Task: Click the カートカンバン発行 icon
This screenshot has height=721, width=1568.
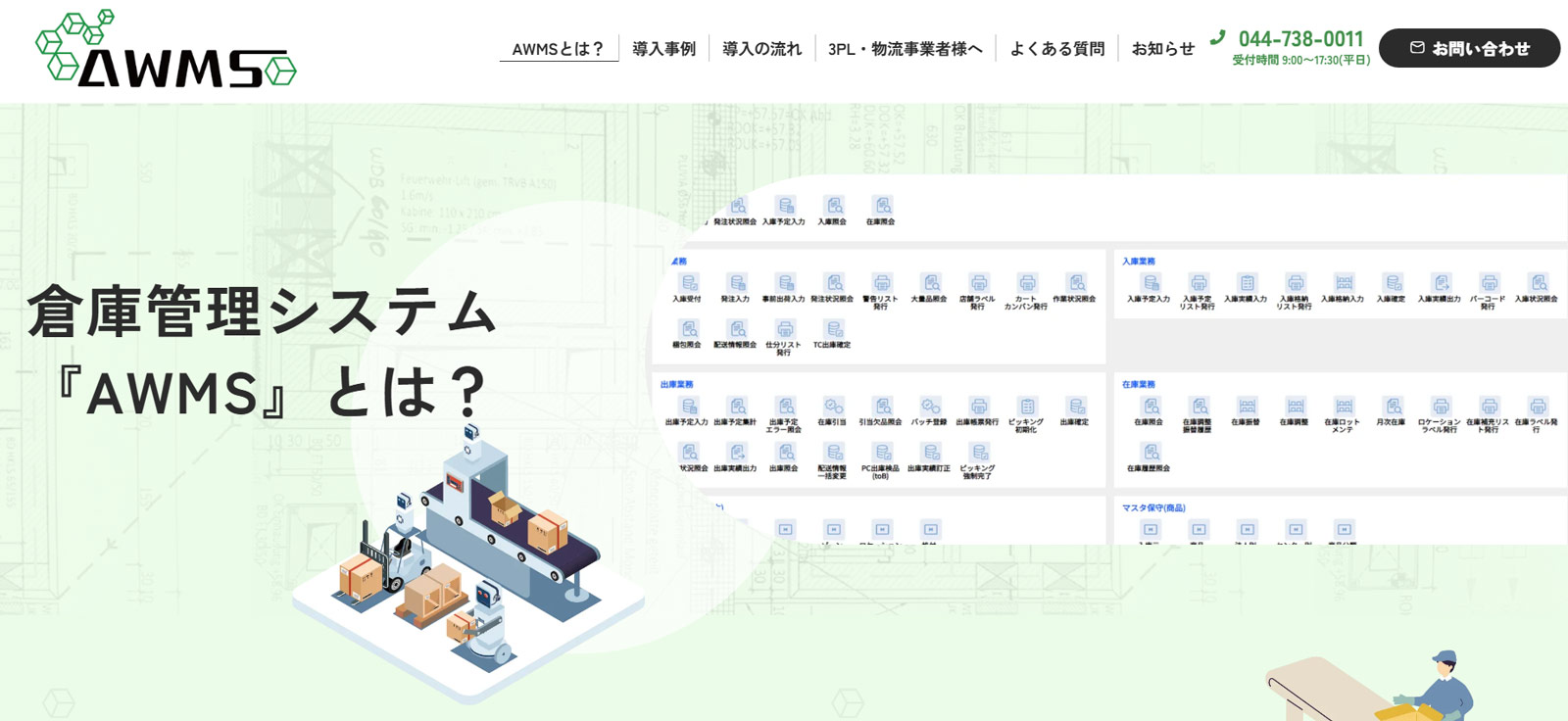Action: coord(1027,282)
